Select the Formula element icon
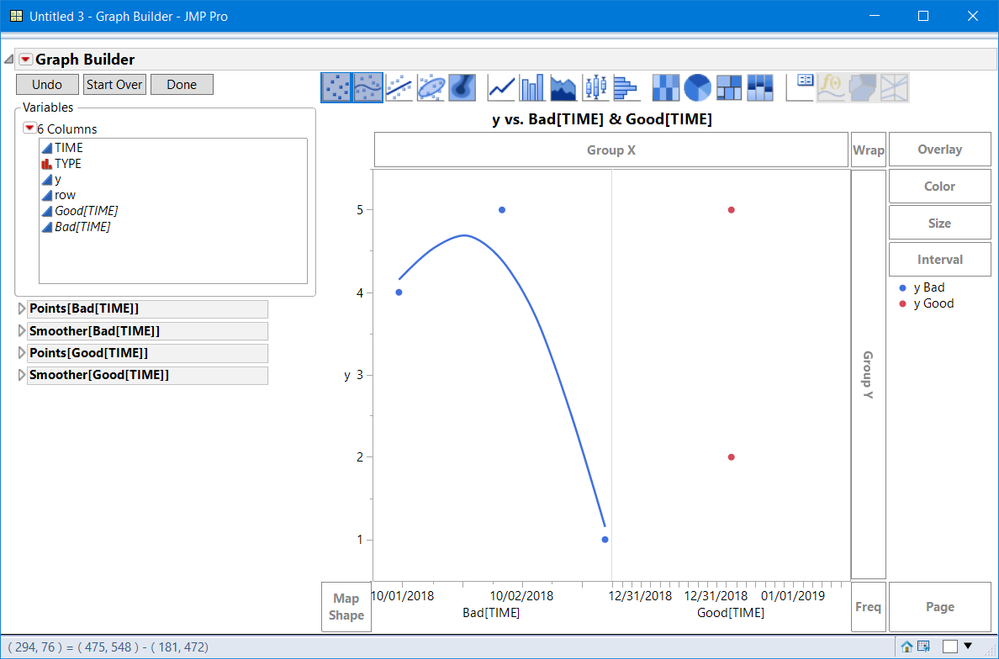The image size is (999, 659). (x=831, y=87)
